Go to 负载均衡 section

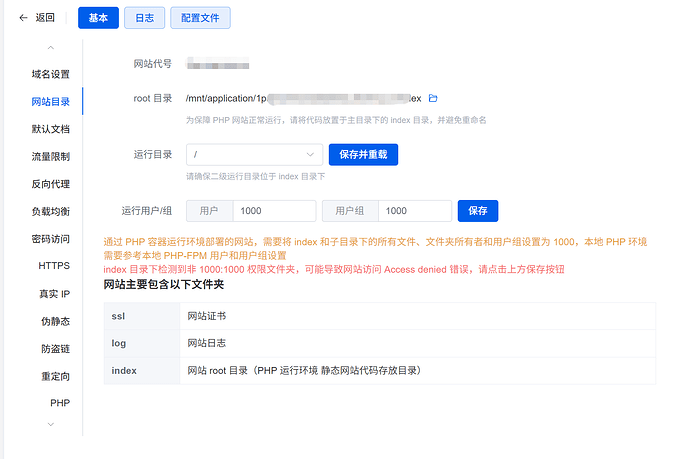51,212
